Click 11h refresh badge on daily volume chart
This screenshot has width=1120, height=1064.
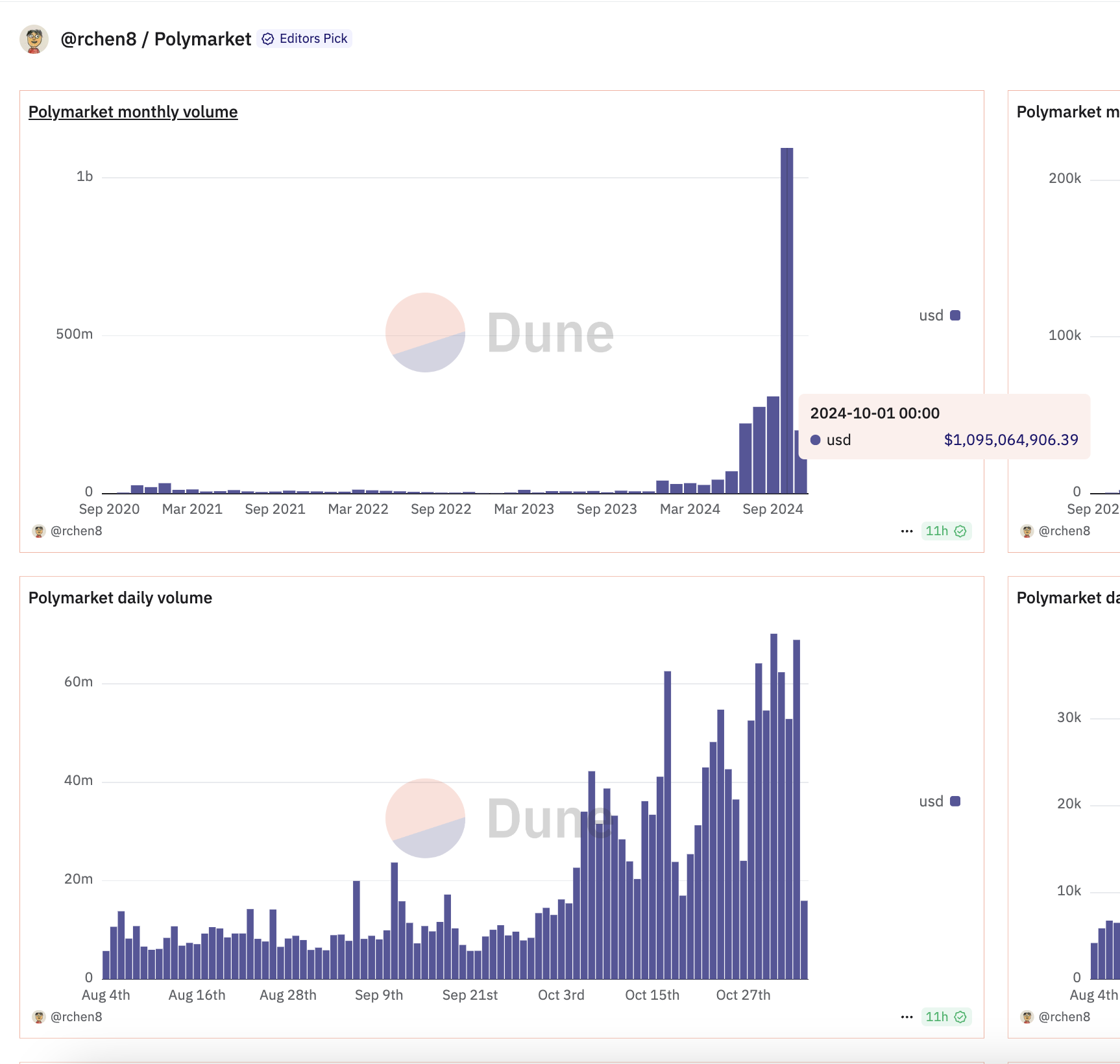946,1017
